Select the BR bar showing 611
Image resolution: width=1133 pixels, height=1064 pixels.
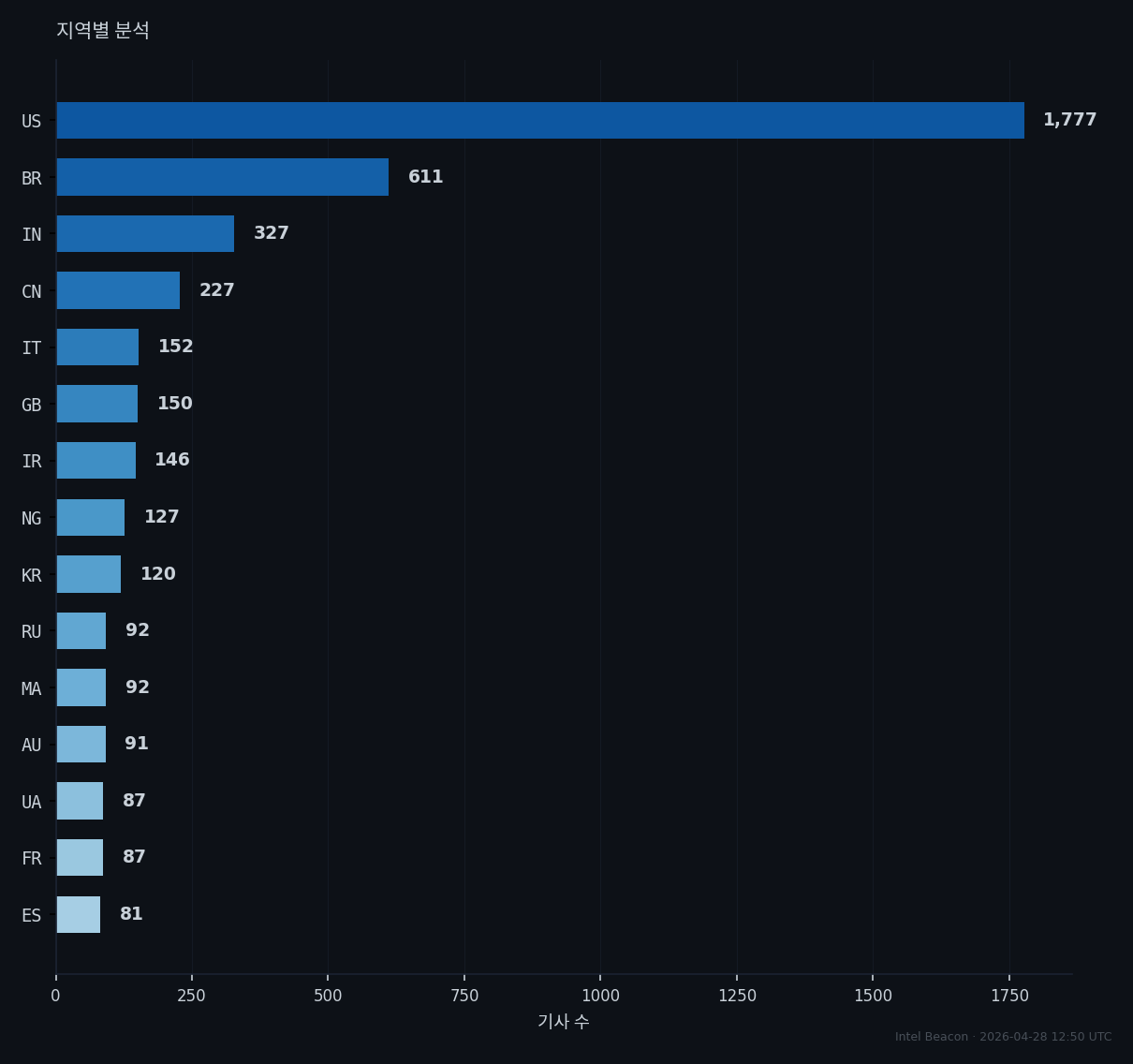tap(223, 177)
